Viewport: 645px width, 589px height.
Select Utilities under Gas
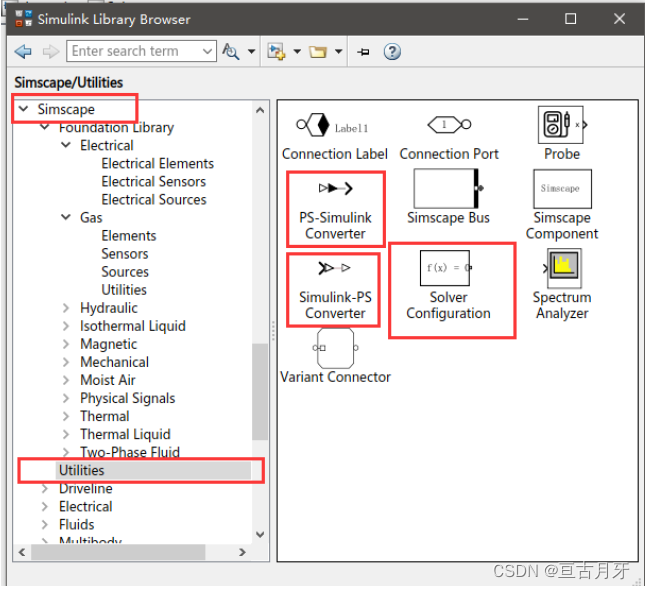point(124,290)
